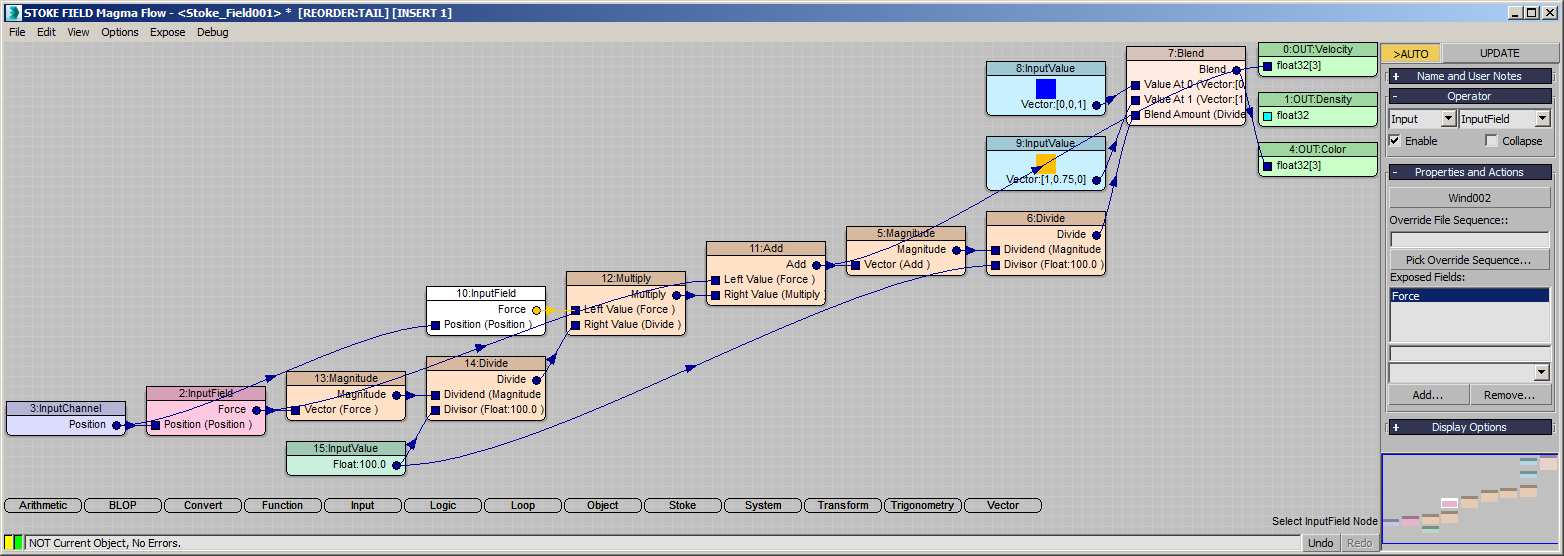Open the Edit menu
The height and width of the screenshot is (556, 1564).
coord(46,32)
